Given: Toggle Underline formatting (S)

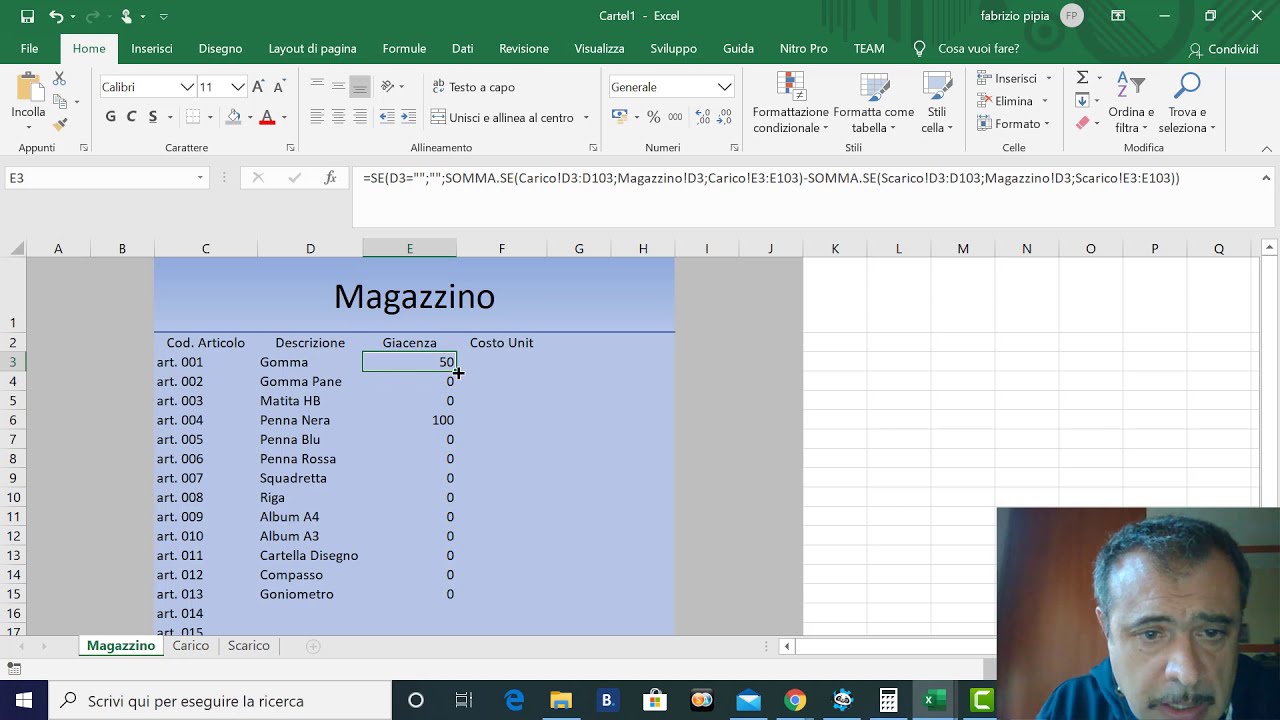Looking at the screenshot, I should pyautogui.click(x=152, y=117).
